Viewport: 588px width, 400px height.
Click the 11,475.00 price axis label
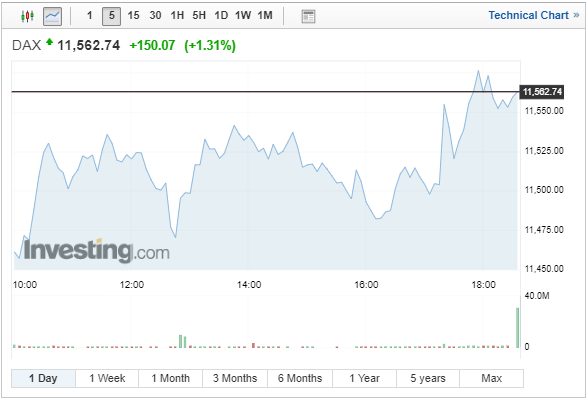pos(544,229)
